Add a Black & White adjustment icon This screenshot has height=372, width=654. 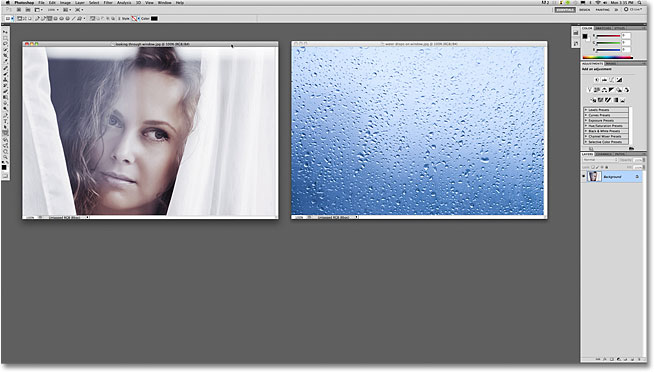[x=611, y=90]
